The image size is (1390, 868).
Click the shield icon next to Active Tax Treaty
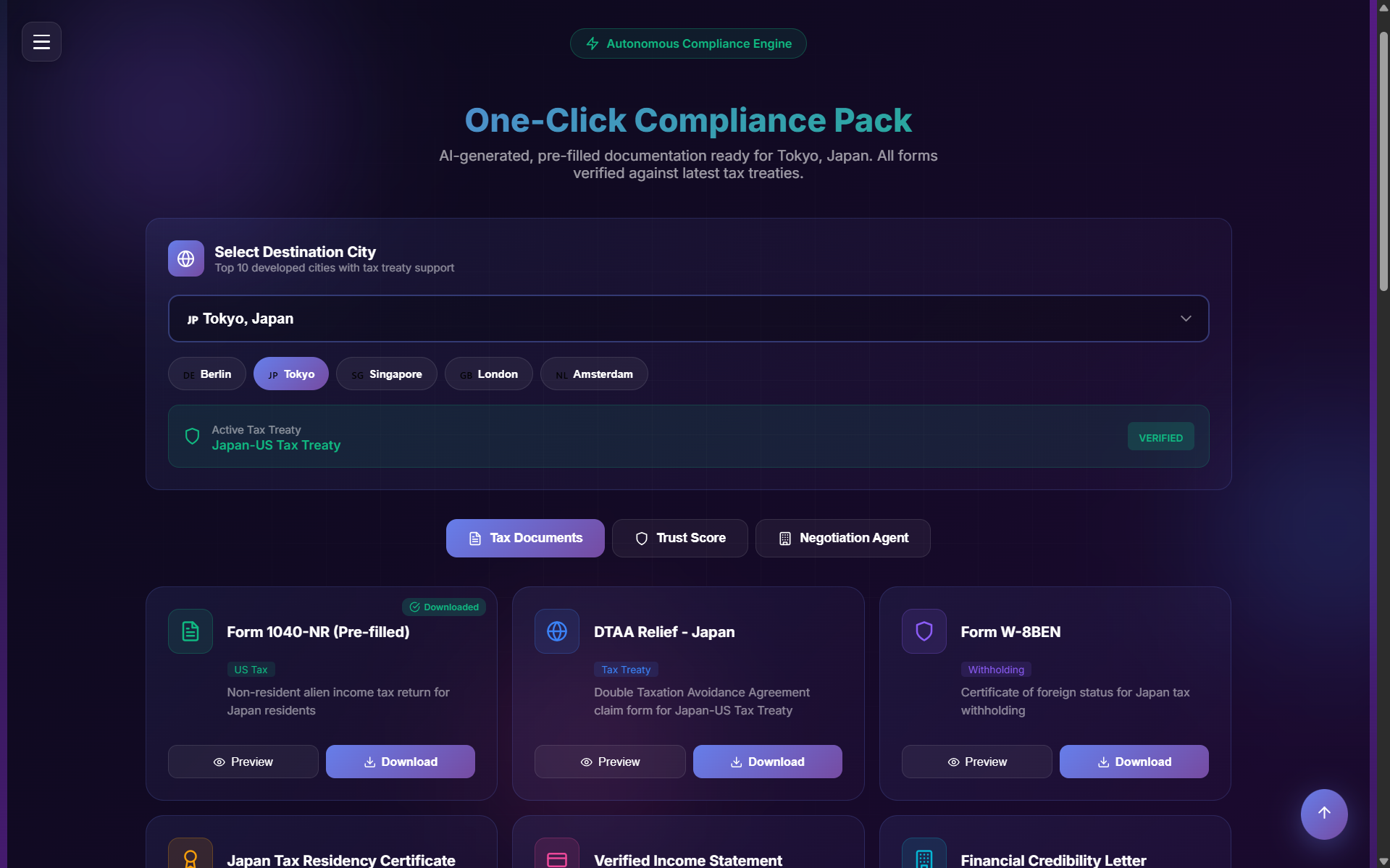pos(192,437)
